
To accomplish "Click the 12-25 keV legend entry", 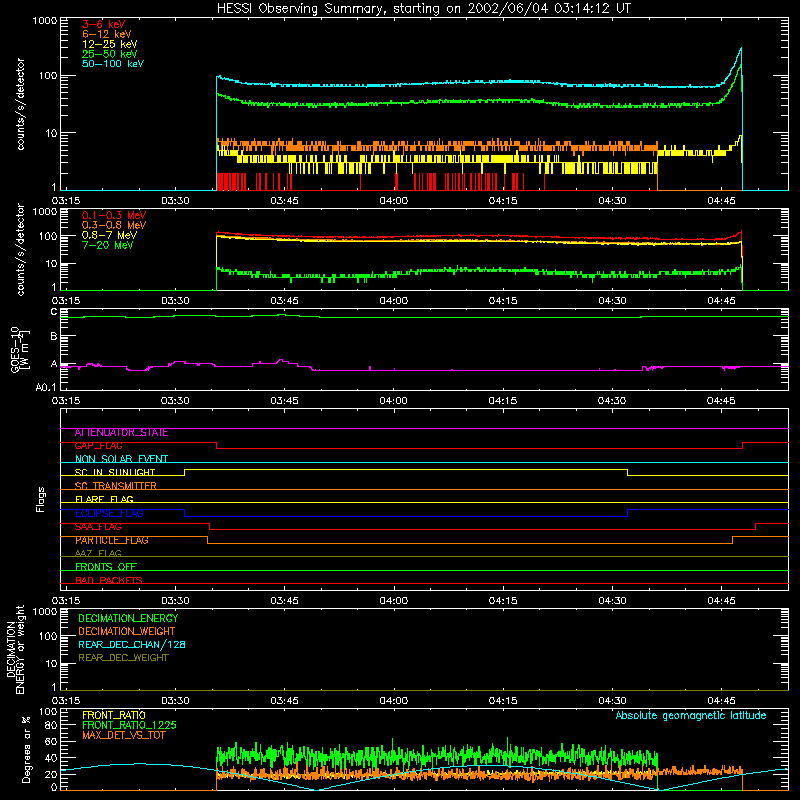I will pos(110,44).
